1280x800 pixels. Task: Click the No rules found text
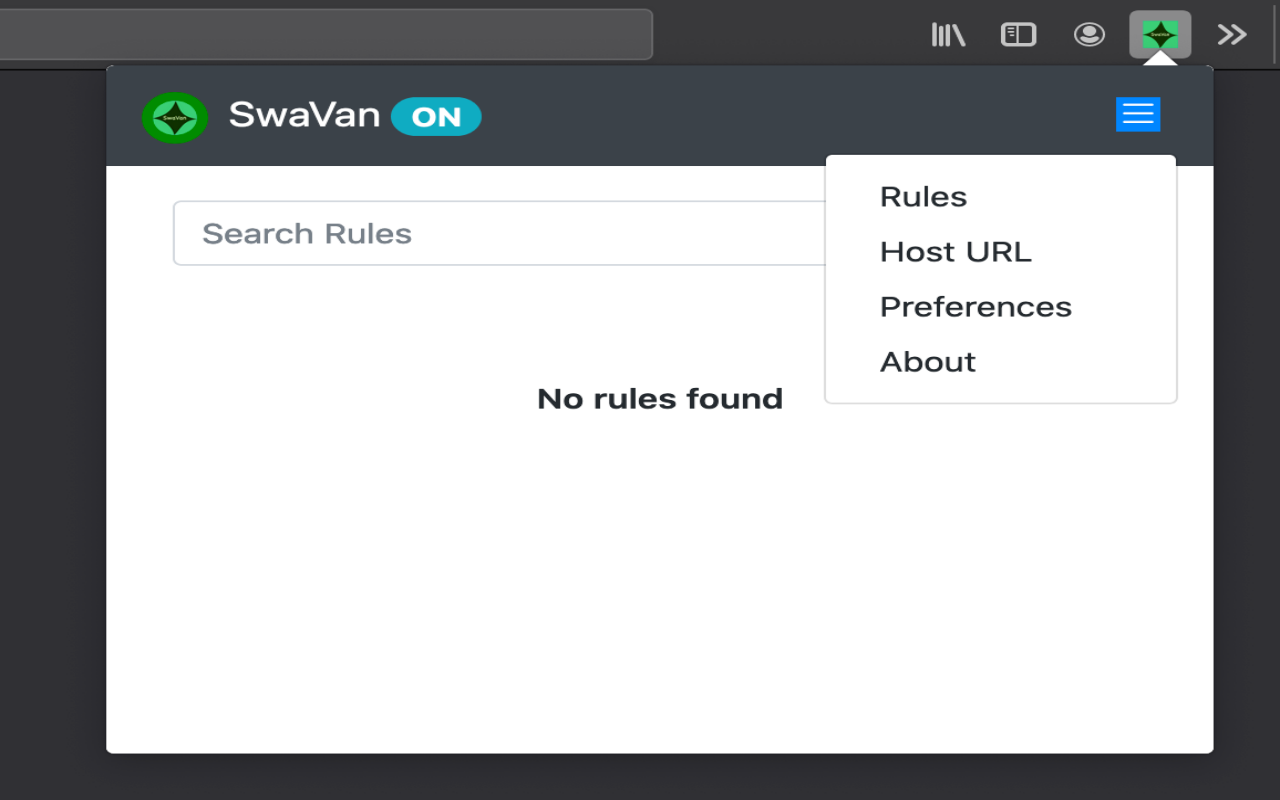[660, 398]
